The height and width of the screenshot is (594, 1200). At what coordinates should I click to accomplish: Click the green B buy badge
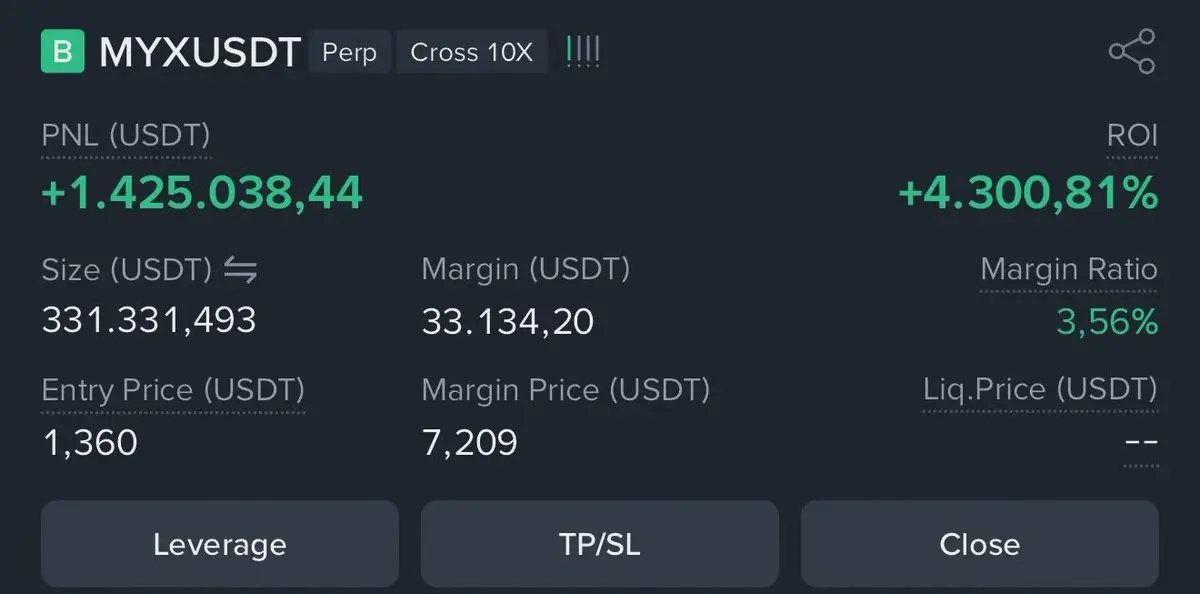point(62,52)
